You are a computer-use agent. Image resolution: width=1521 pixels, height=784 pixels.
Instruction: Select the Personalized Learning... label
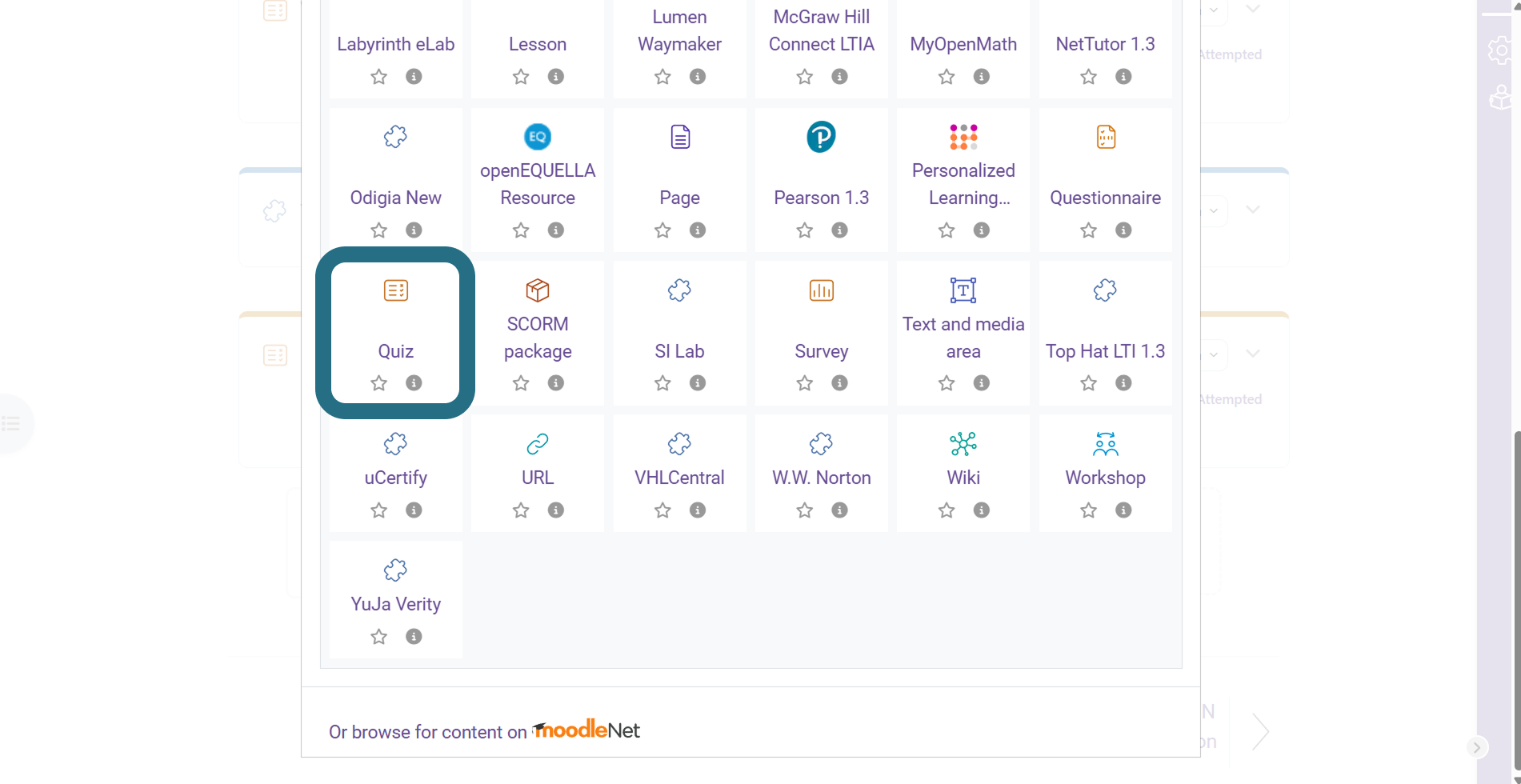(963, 184)
